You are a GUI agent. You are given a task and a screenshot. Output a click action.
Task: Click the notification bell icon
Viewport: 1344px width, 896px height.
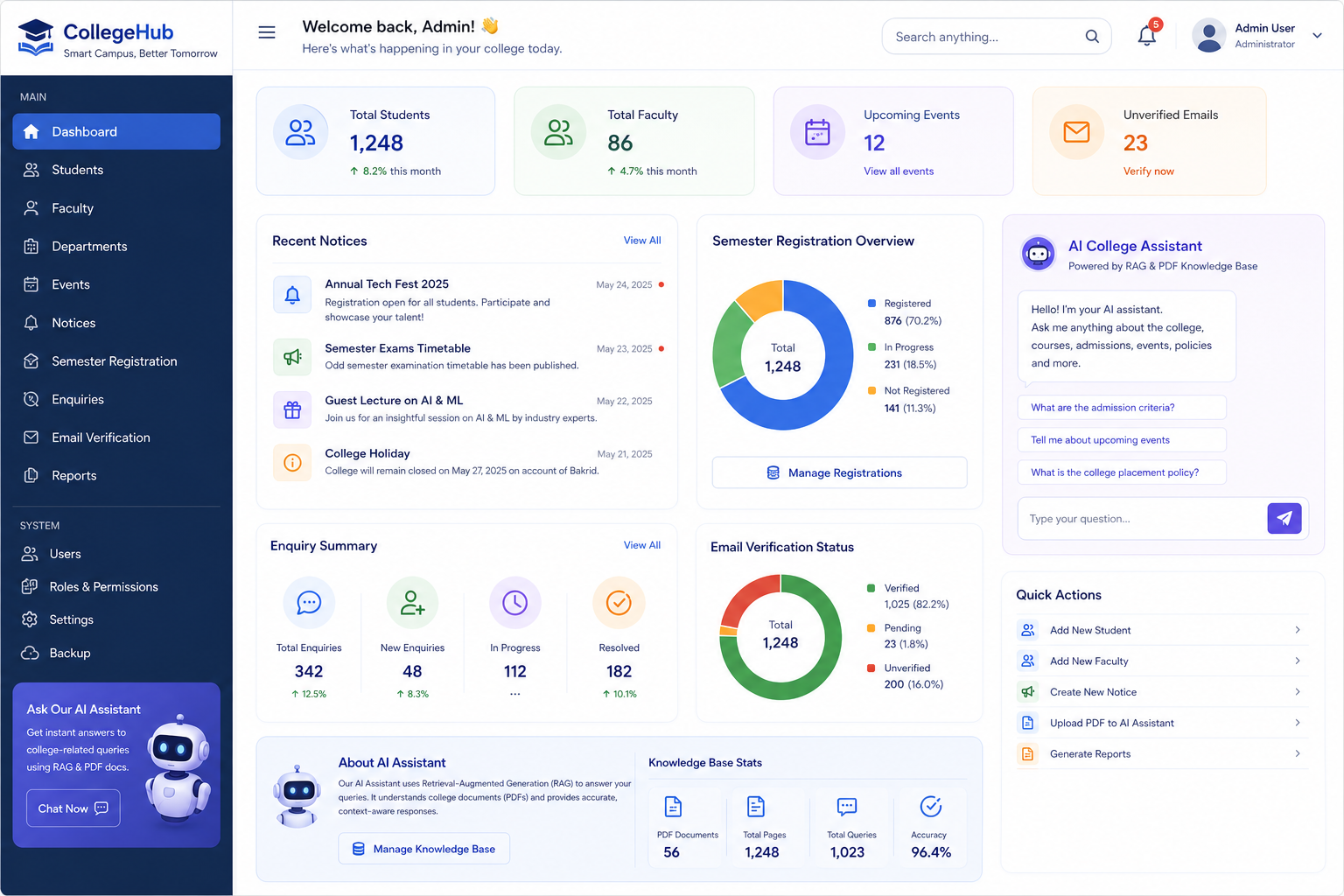tap(1146, 36)
